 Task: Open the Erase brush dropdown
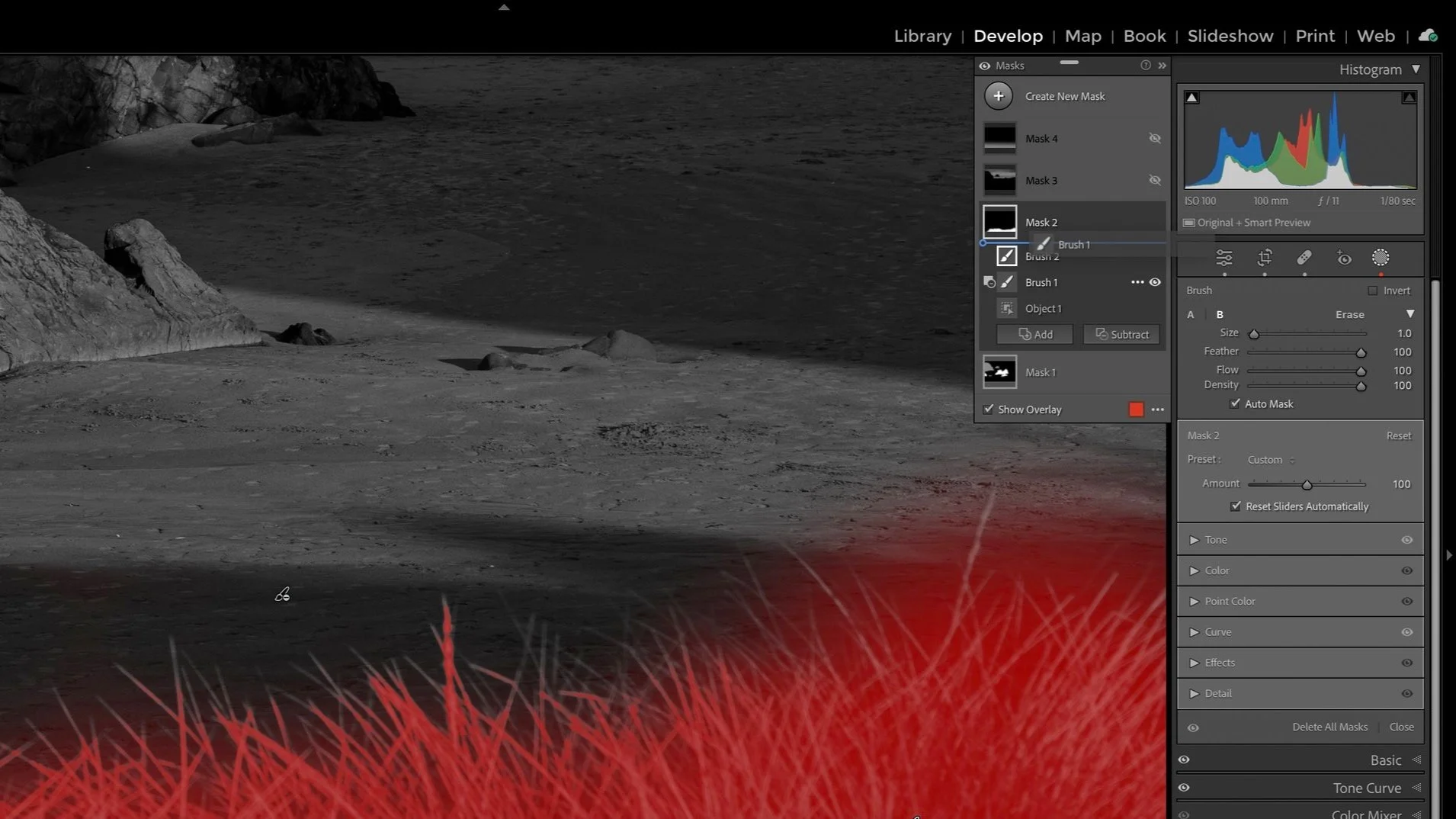[x=1408, y=314]
